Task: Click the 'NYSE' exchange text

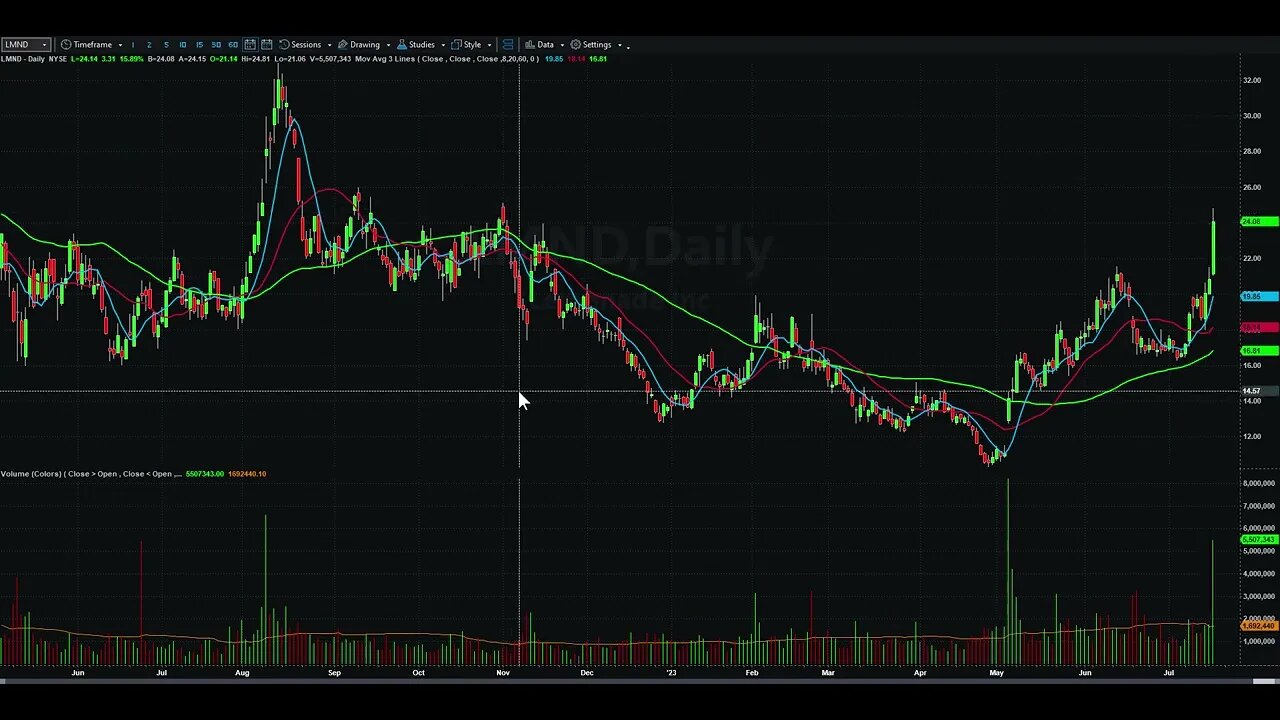Action: [59, 59]
